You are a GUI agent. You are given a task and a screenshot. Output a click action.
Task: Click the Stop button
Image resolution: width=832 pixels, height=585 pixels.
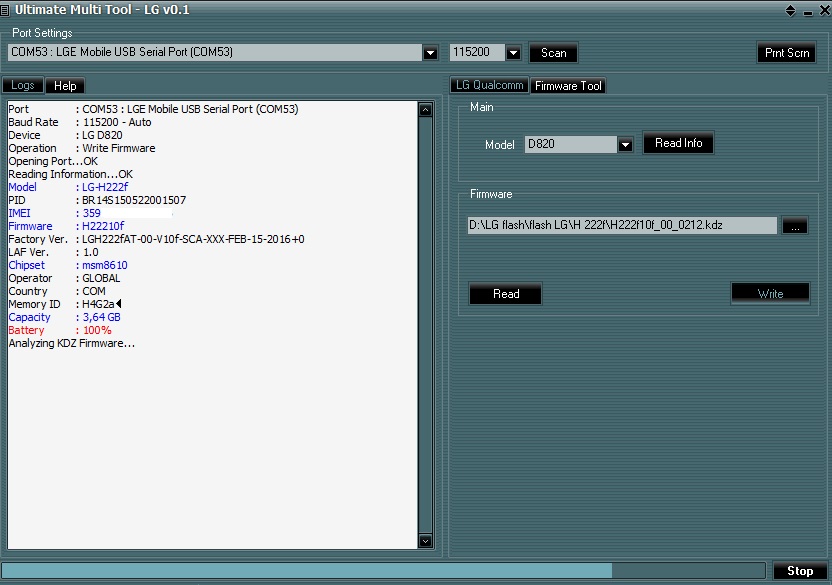click(x=800, y=571)
